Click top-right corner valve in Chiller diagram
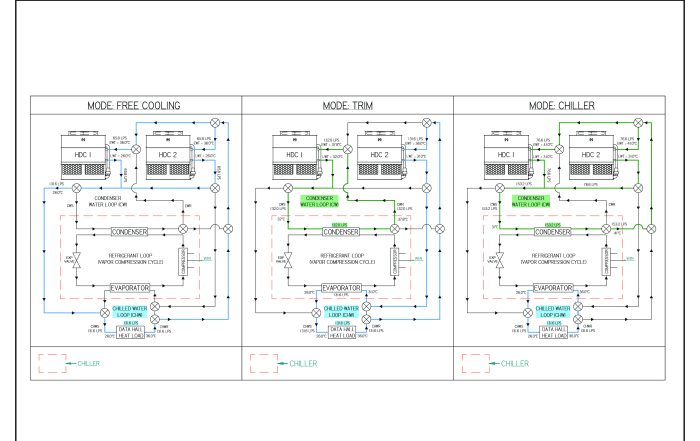Image resolution: width=700 pixels, height=441 pixels. 638,122
